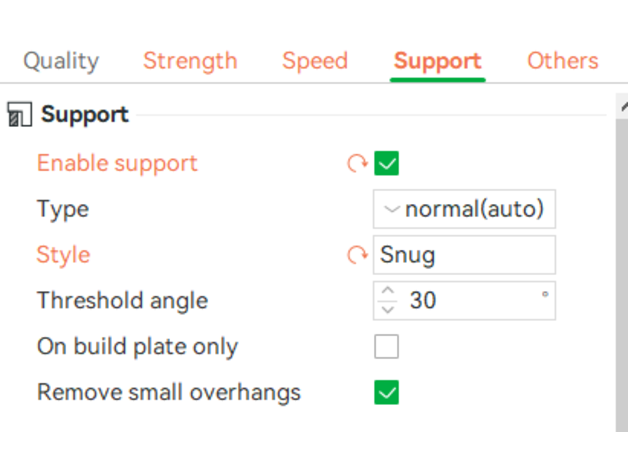Image resolution: width=628 pixels, height=472 pixels.
Task: Increase the Threshold angle with up arrow
Action: (x=388, y=292)
